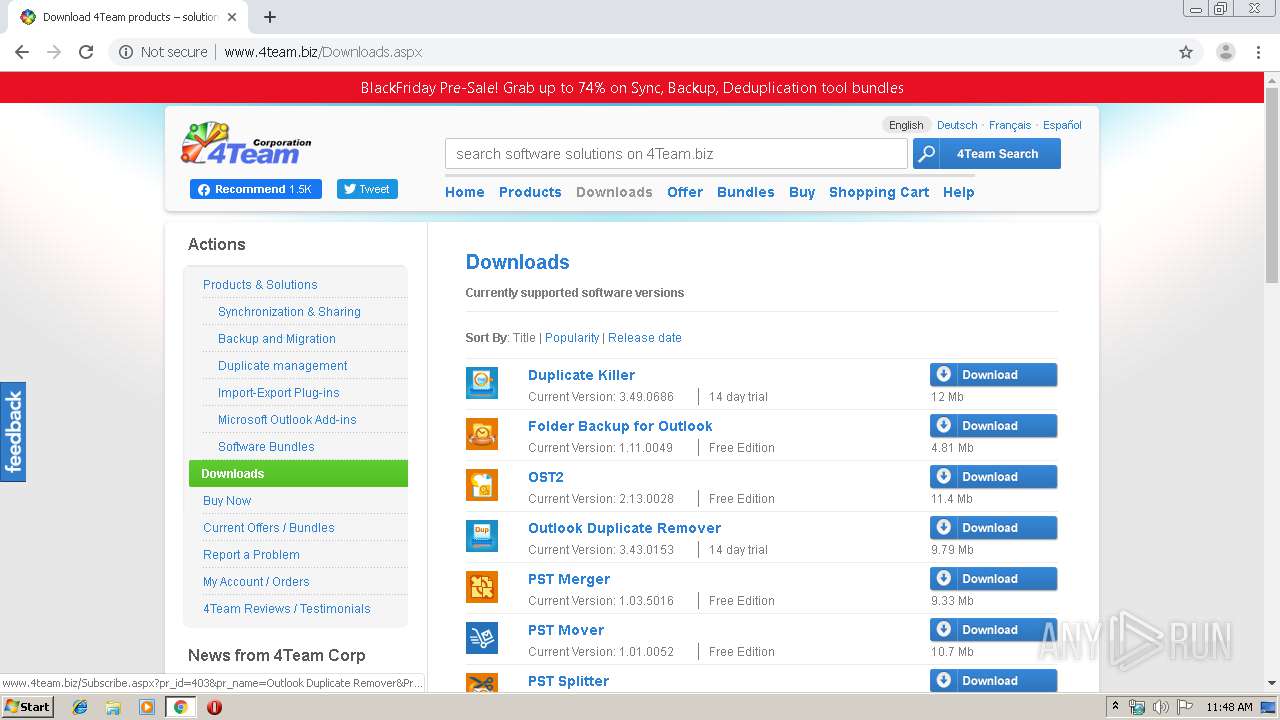The height and width of the screenshot is (720, 1280).
Task: Download OST2
Action: pos(993,477)
